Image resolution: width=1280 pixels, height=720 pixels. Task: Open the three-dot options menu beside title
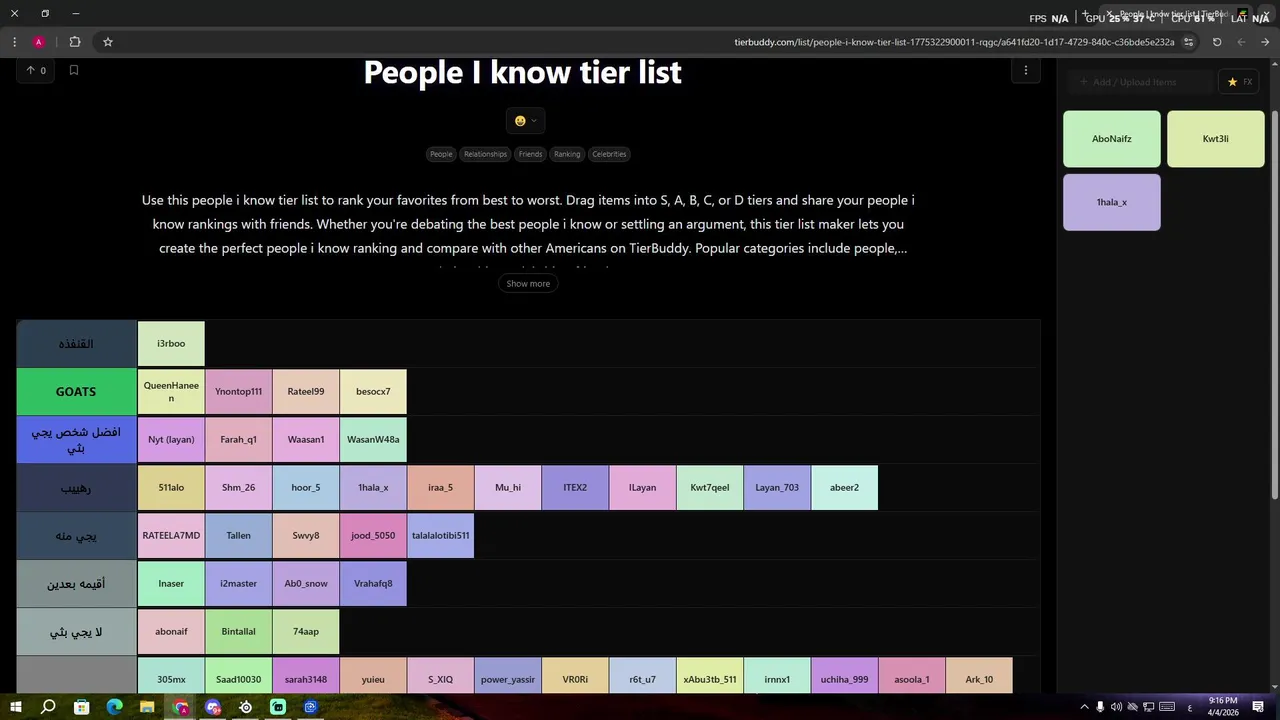coord(1025,70)
